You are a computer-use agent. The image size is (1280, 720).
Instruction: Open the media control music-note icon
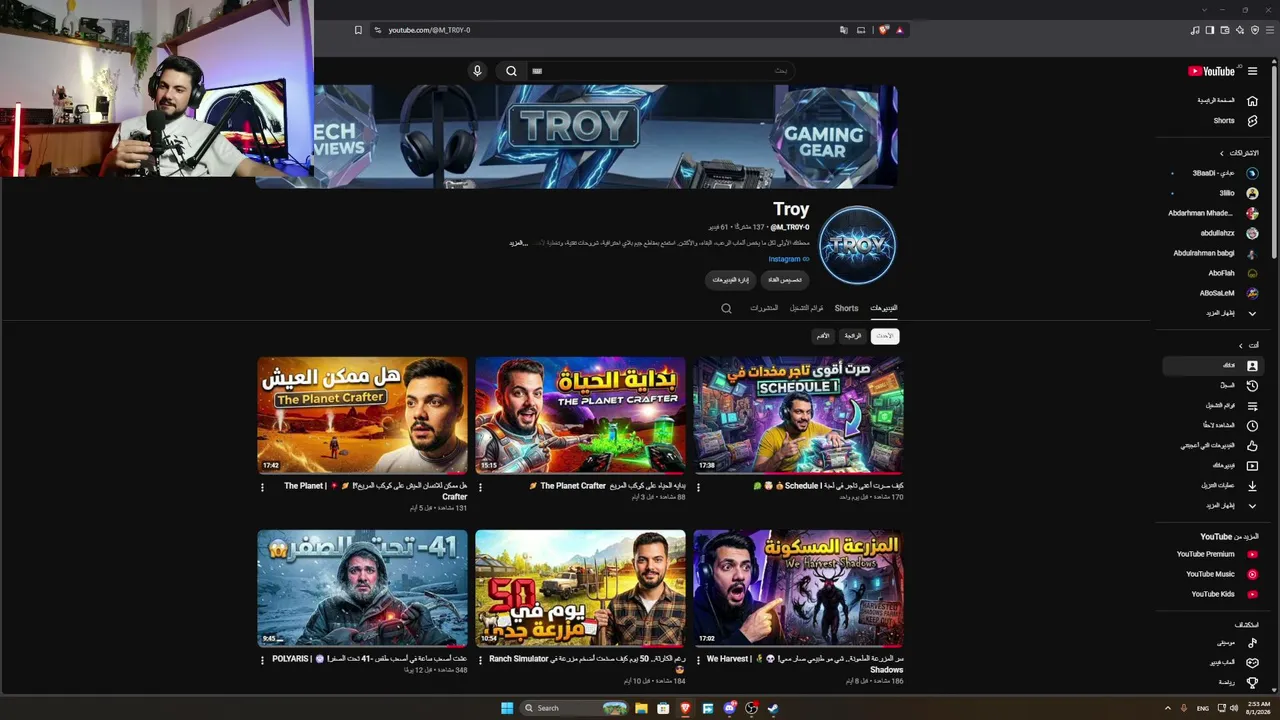(x=1195, y=30)
